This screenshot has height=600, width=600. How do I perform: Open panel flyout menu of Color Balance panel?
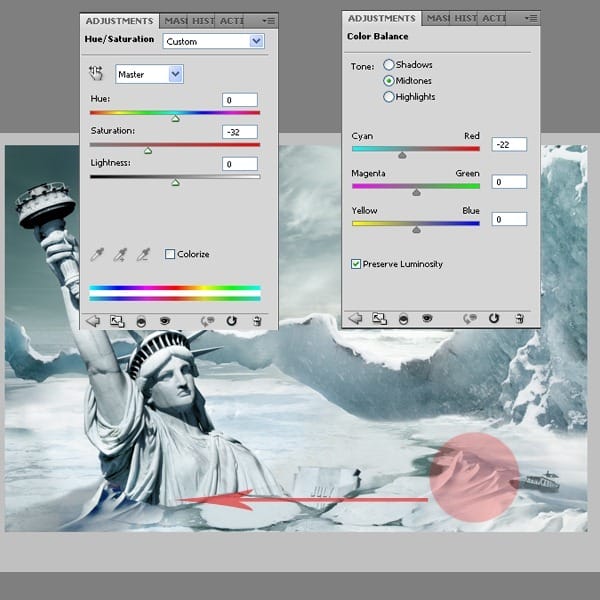[x=531, y=18]
